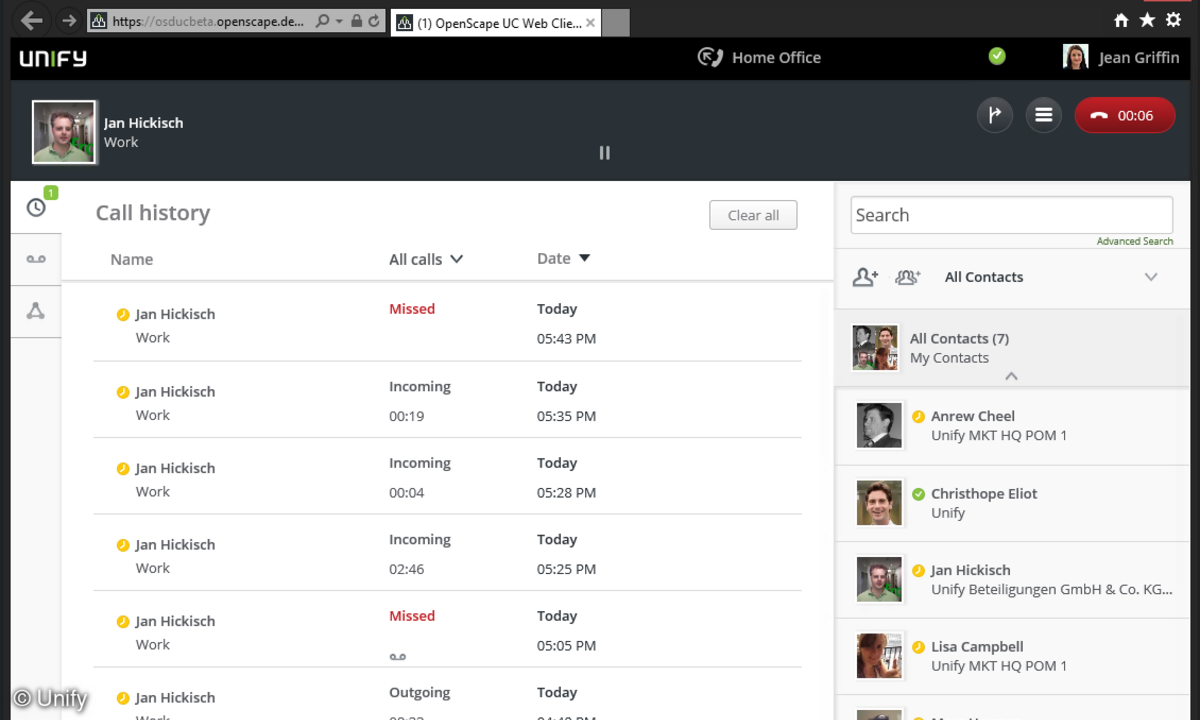Click browser favorites star icon

(1147, 20)
